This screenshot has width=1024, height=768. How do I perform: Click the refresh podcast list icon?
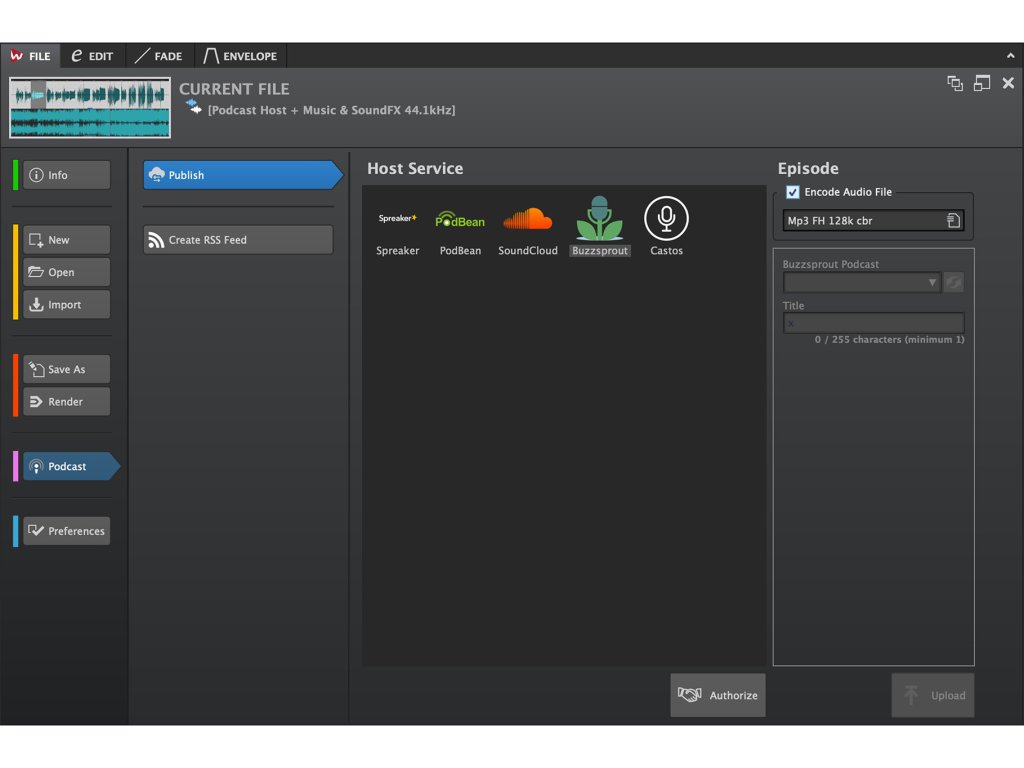(954, 283)
